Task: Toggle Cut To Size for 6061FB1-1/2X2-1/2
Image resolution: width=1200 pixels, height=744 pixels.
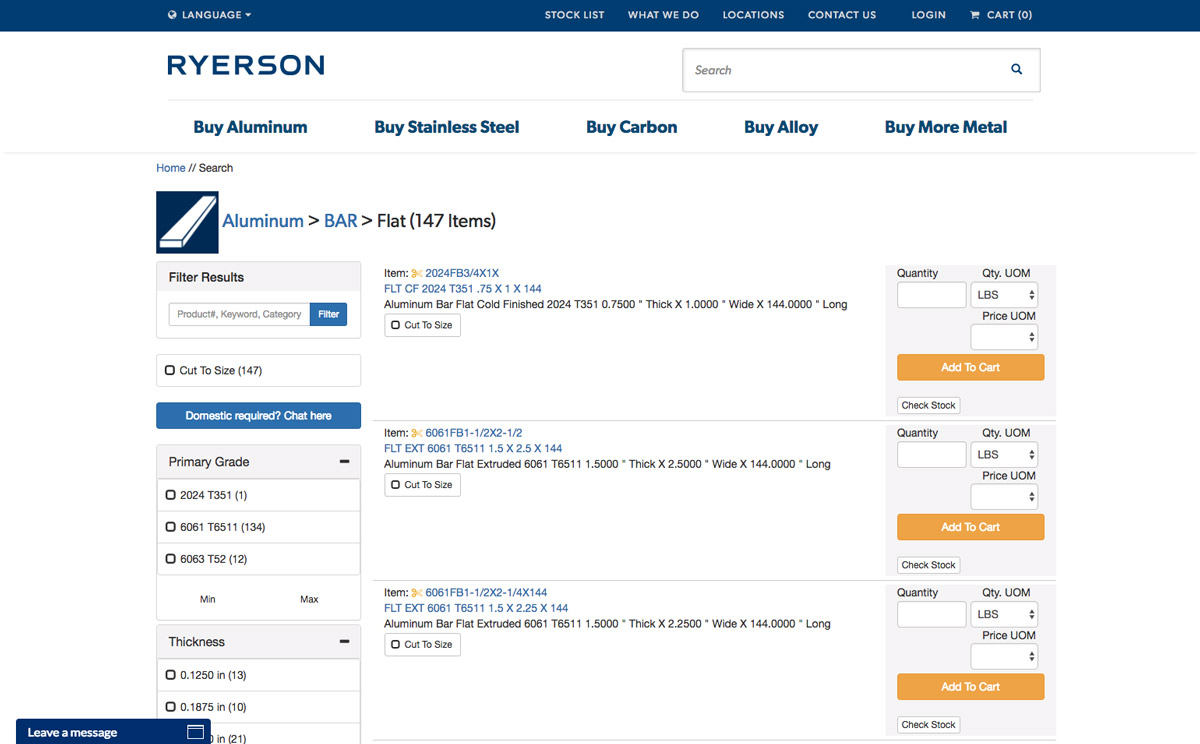Action: 422,485
